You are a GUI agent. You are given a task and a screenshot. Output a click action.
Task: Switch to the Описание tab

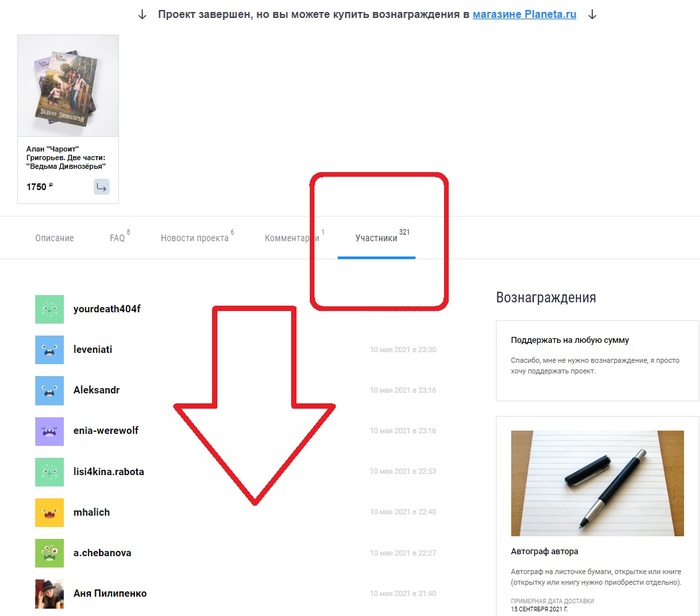point(54,238)
